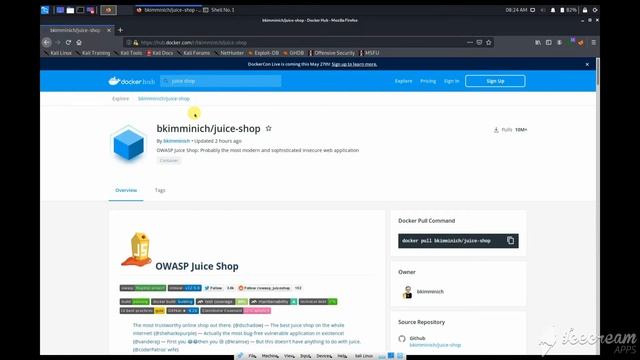Switch to the Overview tab
The width and height of the screenshot is (640, 360).
(126, 190)
